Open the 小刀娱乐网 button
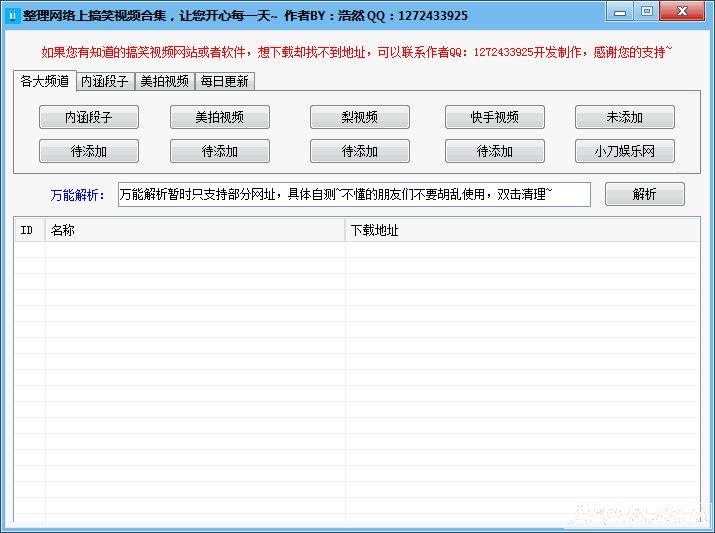Screen dimensions: 715x533 click(x=624, y=151)
